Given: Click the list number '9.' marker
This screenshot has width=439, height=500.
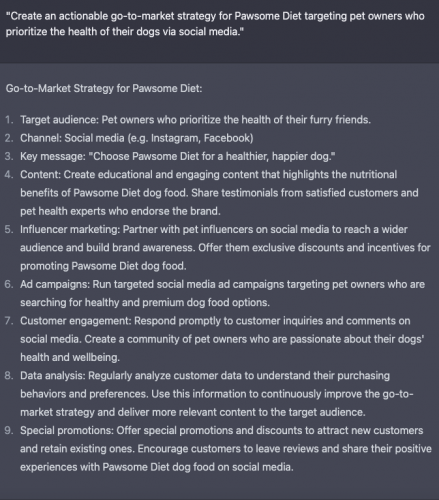Looking at the screenshot, I should [9, 430].
